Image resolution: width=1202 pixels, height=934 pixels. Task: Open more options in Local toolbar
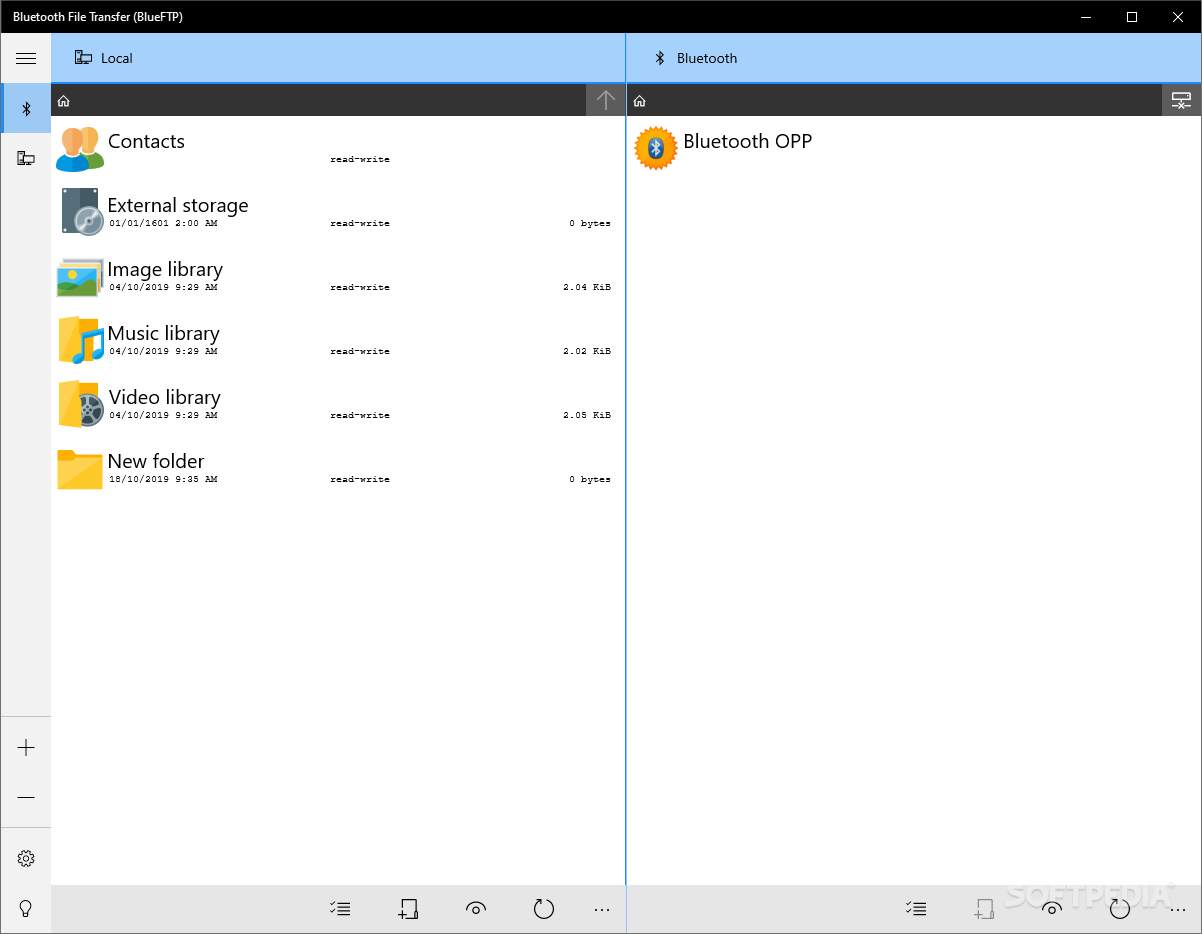(x=602, y=909)
